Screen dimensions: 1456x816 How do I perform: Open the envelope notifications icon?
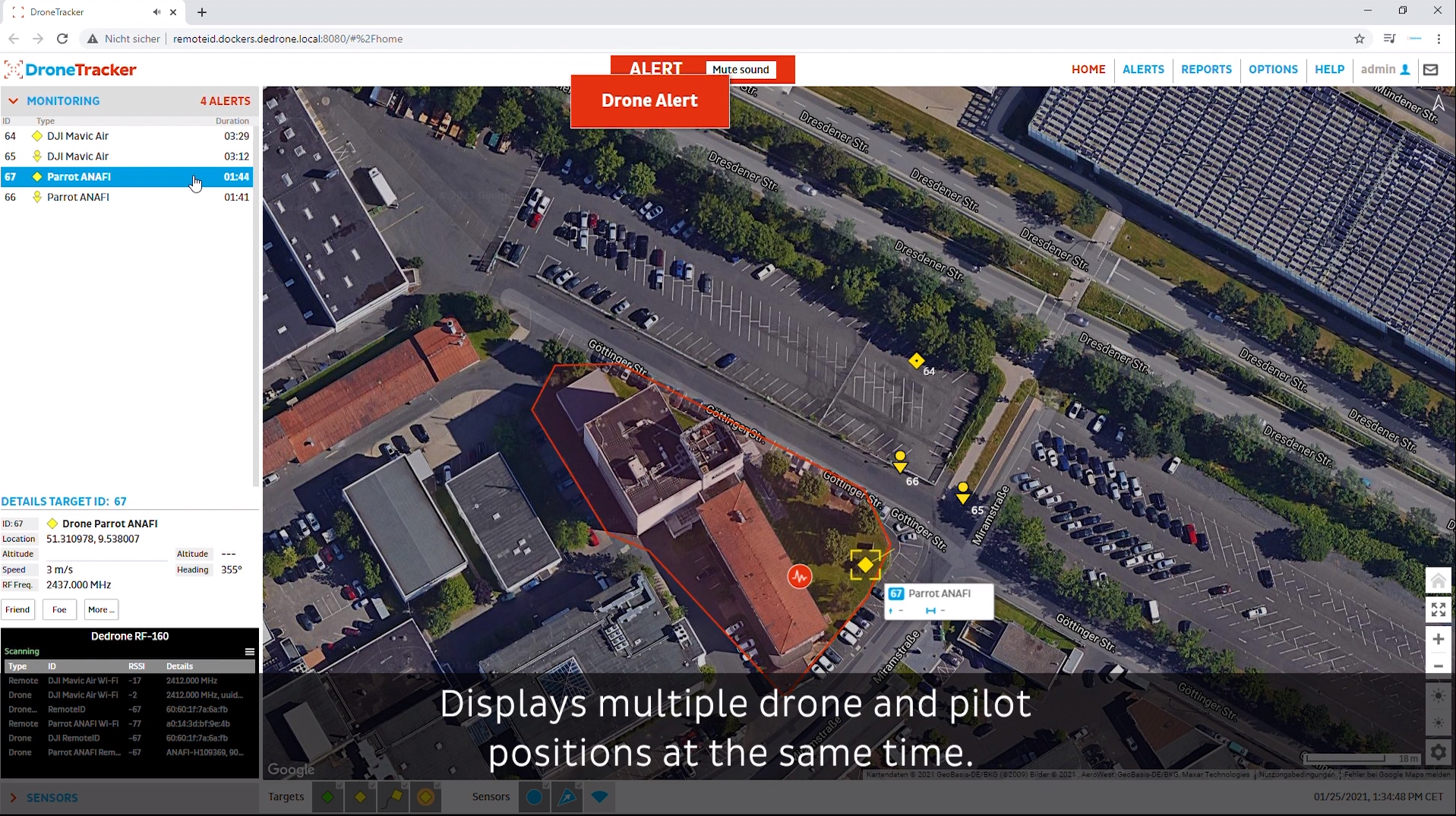click(x=1431, y=69)
